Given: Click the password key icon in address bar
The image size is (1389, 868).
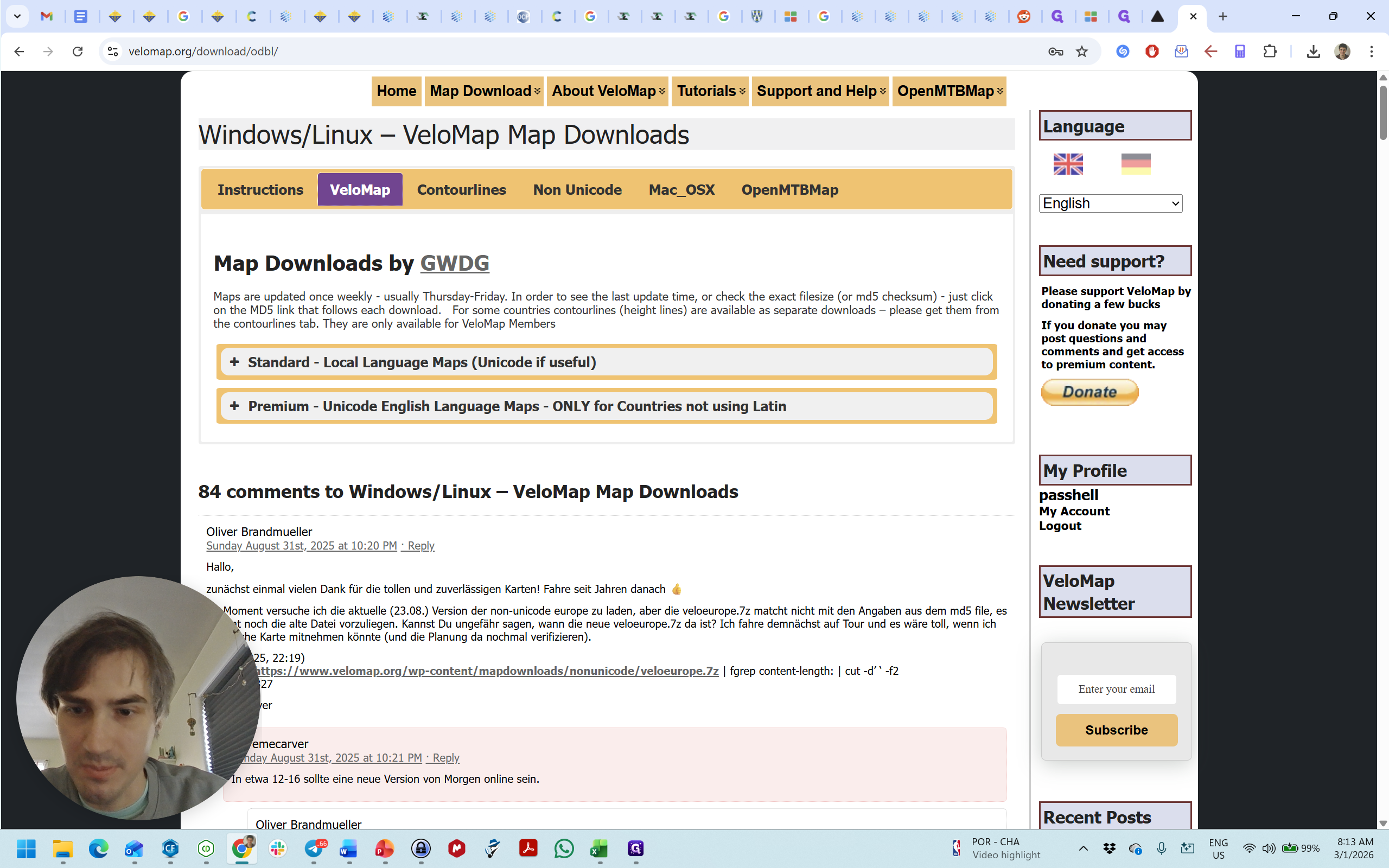Looking at the screenshot, I should [x=1055, y=52].
